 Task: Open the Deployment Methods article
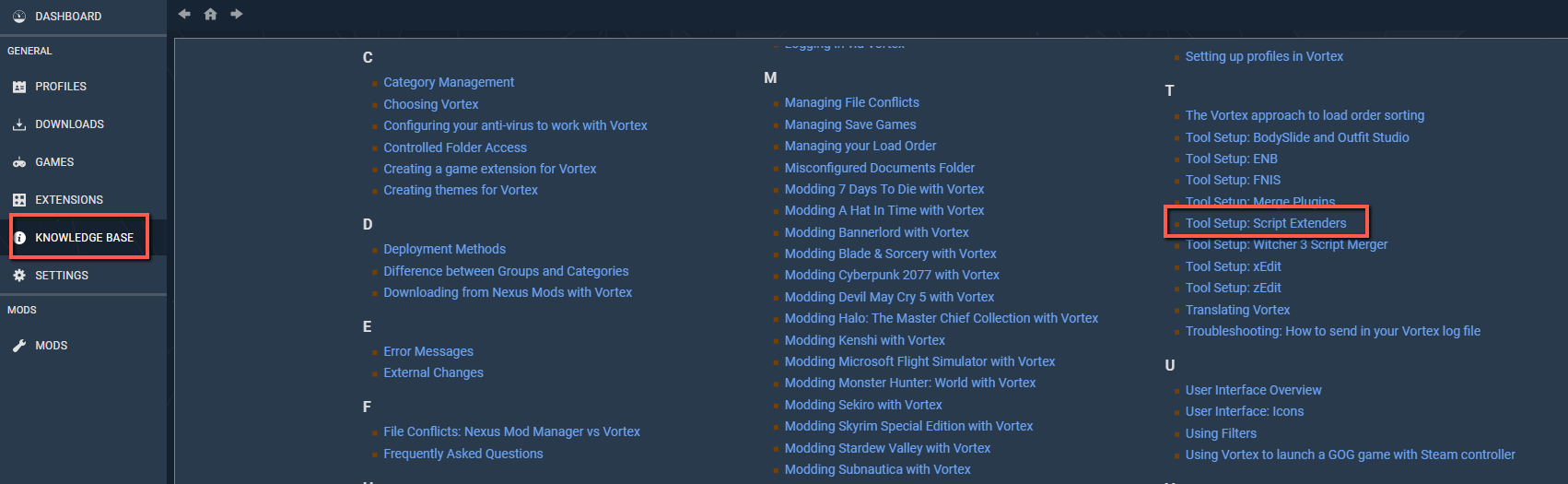[444, 249]
